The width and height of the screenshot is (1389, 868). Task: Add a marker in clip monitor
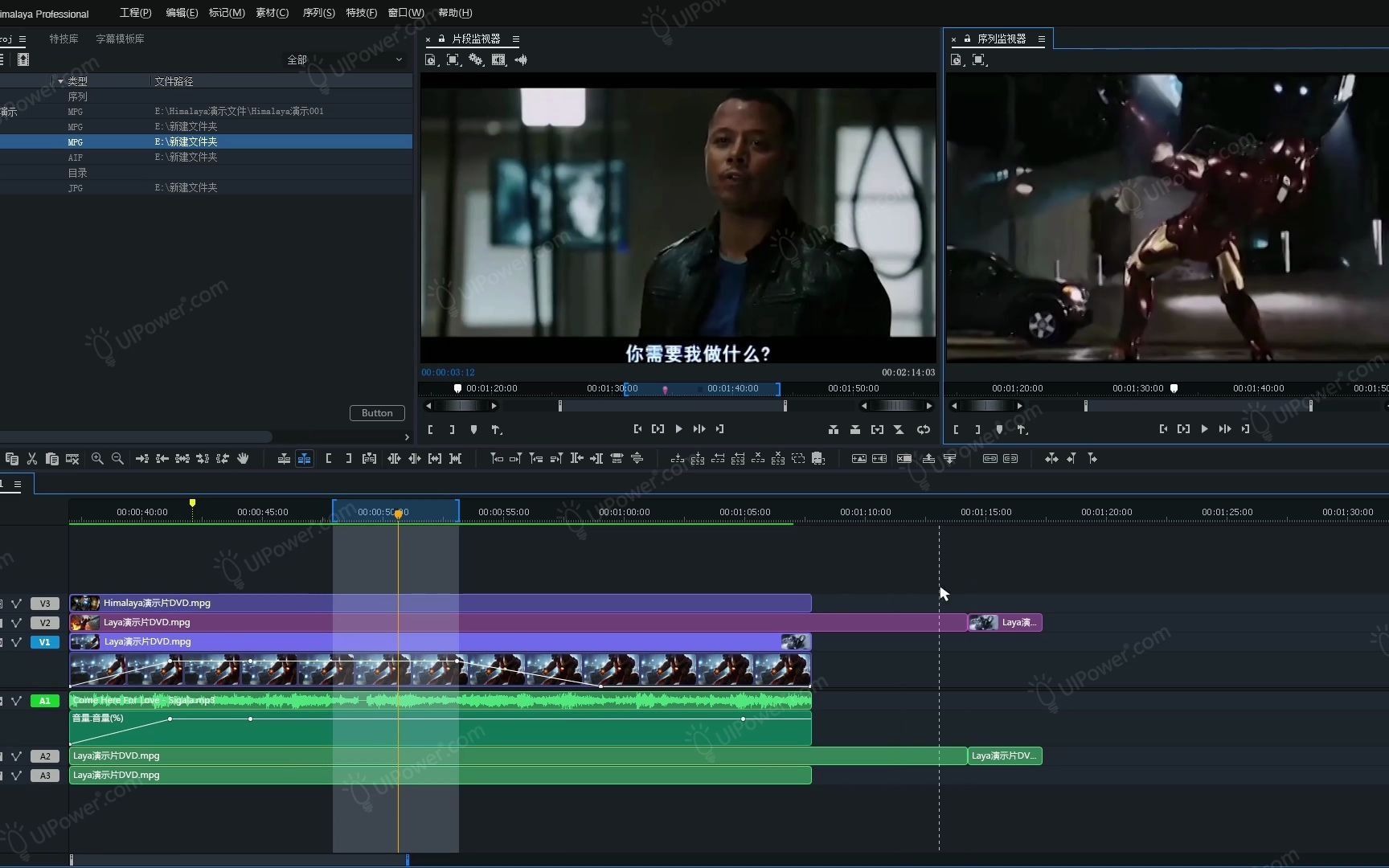tap(473, 429)
